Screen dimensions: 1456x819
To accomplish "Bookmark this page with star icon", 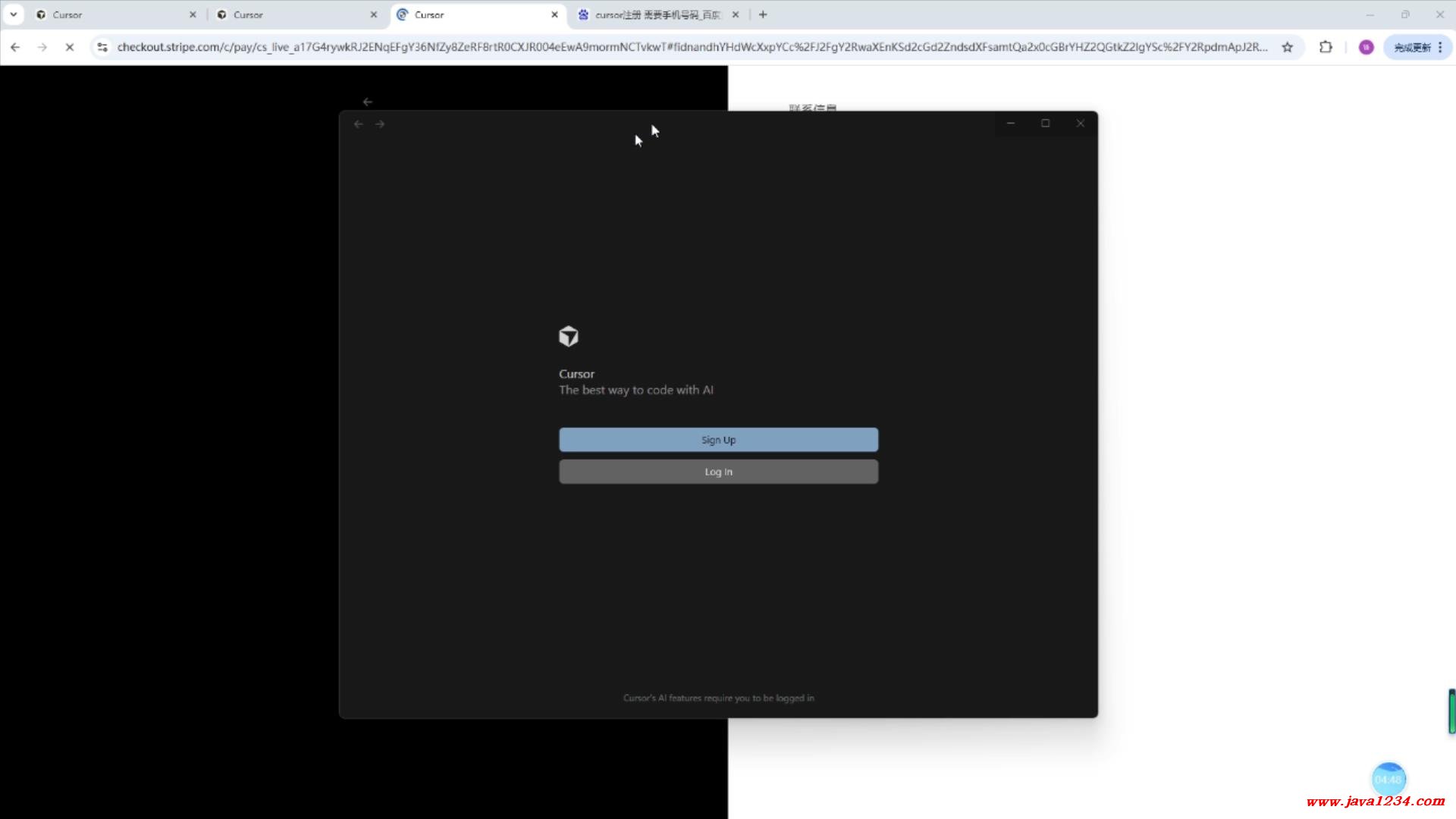I will pos(1287,47).
